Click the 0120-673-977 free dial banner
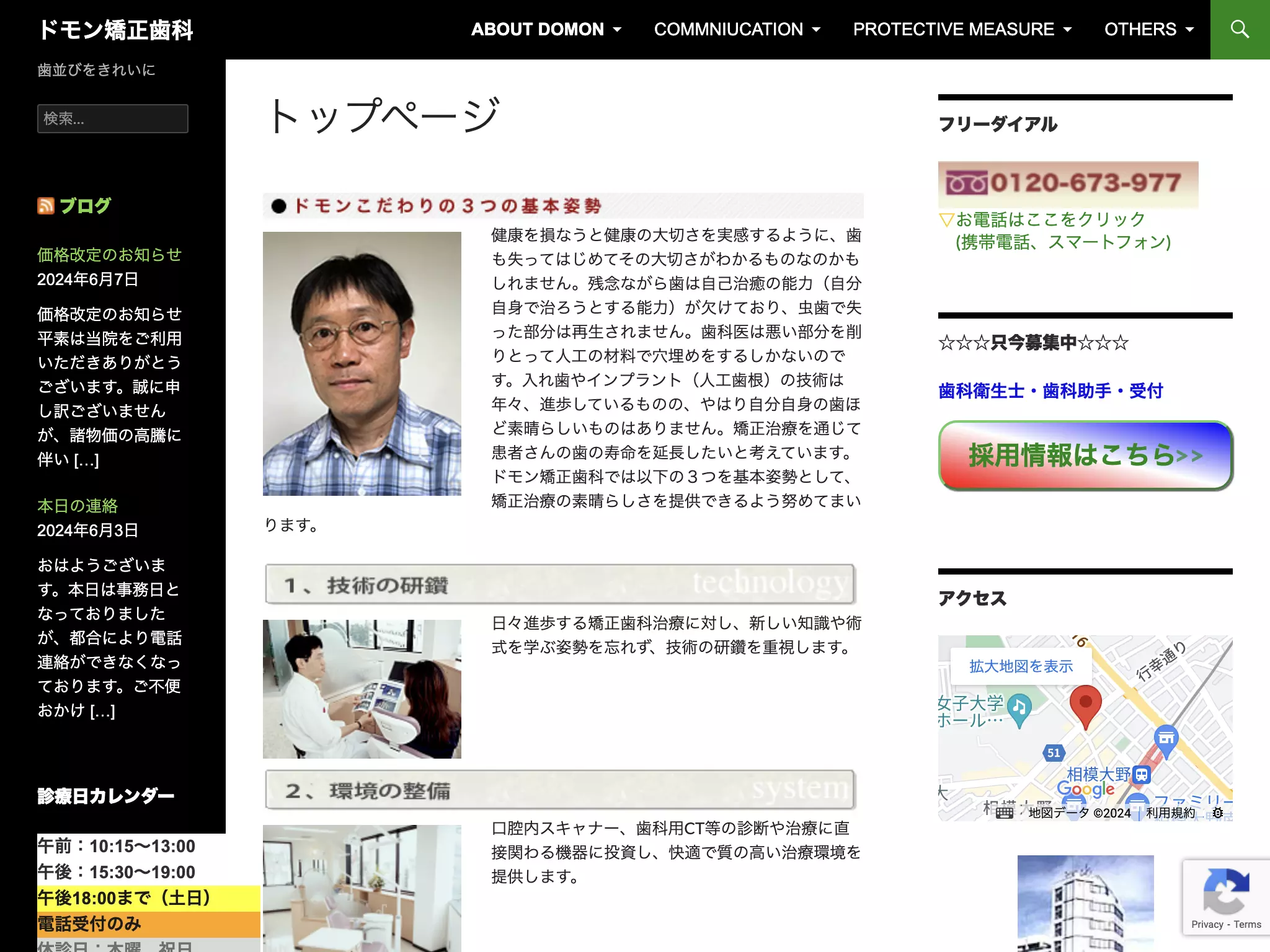 tap(1068, 184)
